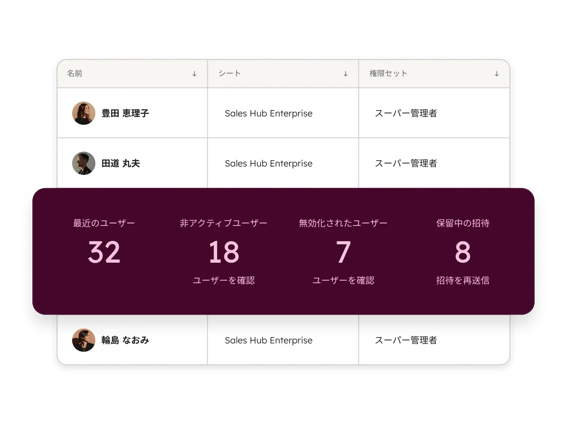
Task: Select user name 輪島 なおみ
Action: click(x=125, y=340)
